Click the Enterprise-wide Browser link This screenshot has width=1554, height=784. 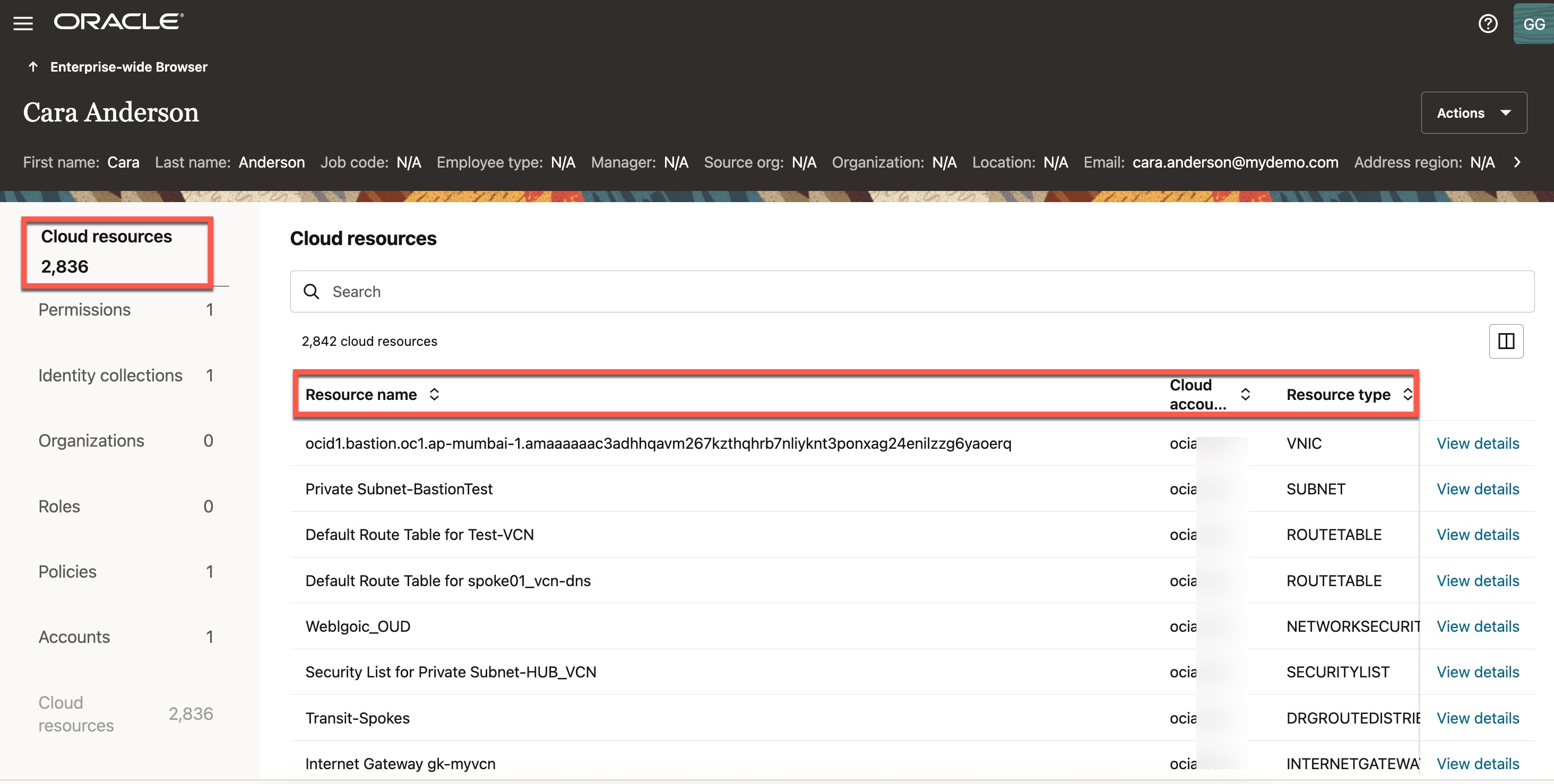(x=128, y=66)
